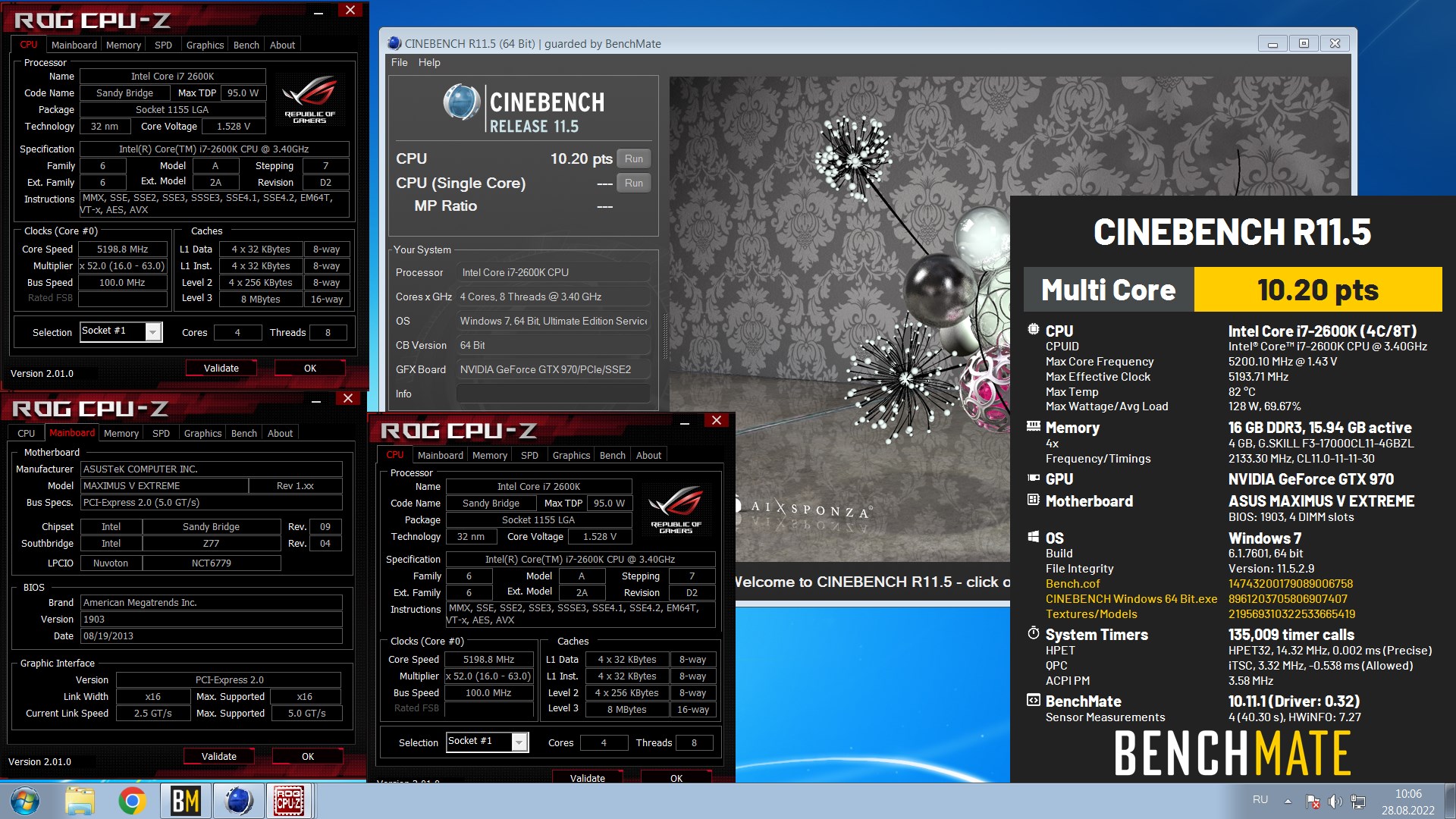This screenshot has height=819, width=1456.
Task: Click the Memory icon in BenchMate panel
Action: click(x=1033, y=426)
